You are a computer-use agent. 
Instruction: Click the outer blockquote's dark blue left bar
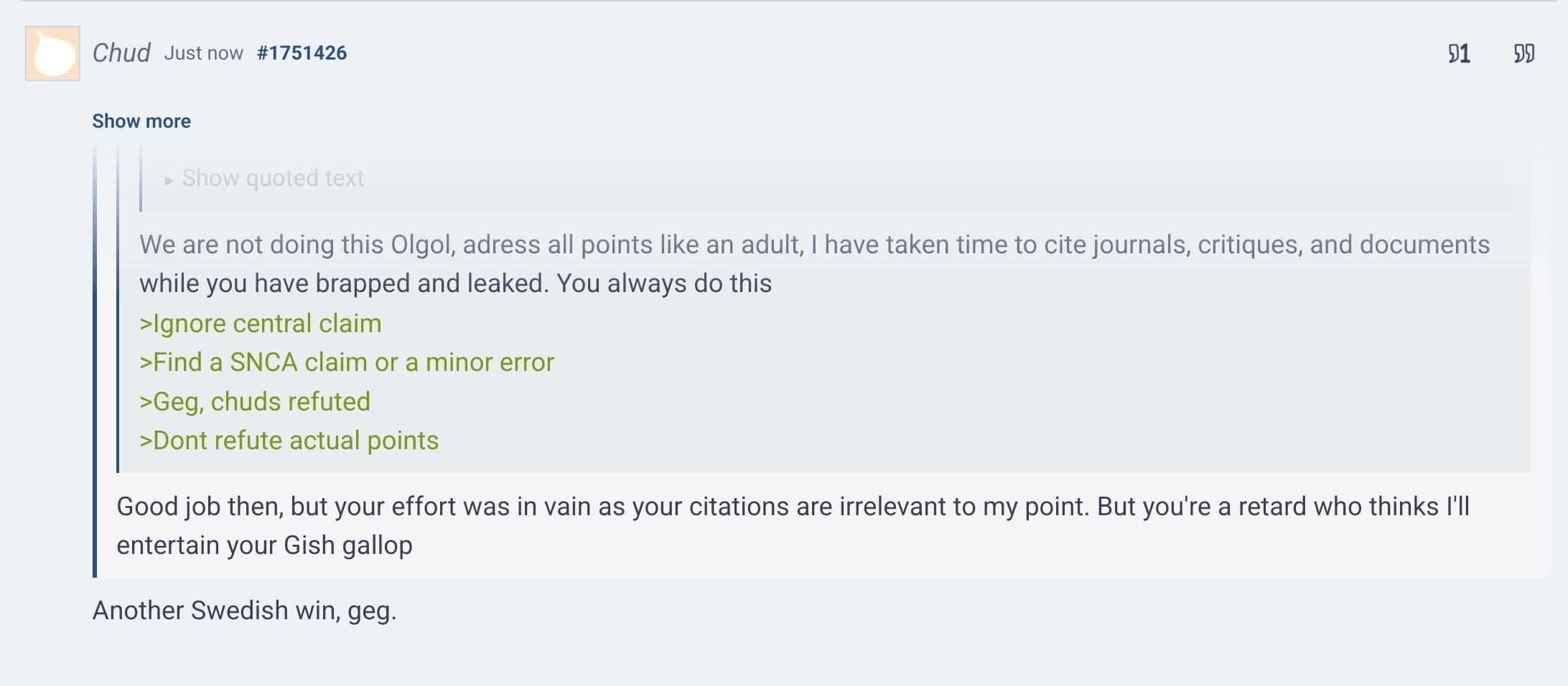pyautogui.click(x=95, y=431)
